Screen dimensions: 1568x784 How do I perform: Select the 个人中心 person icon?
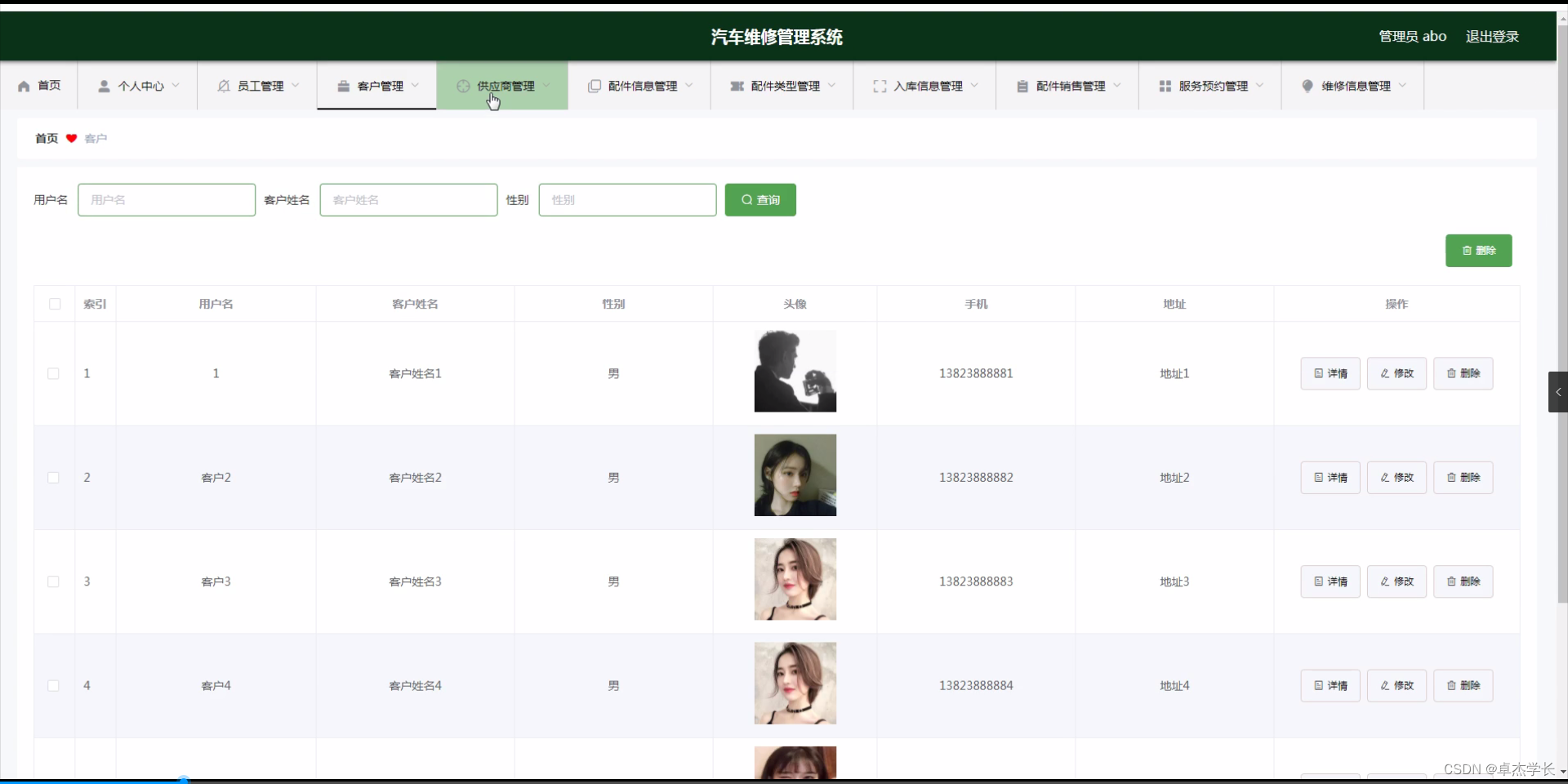(x=104, y=86)
